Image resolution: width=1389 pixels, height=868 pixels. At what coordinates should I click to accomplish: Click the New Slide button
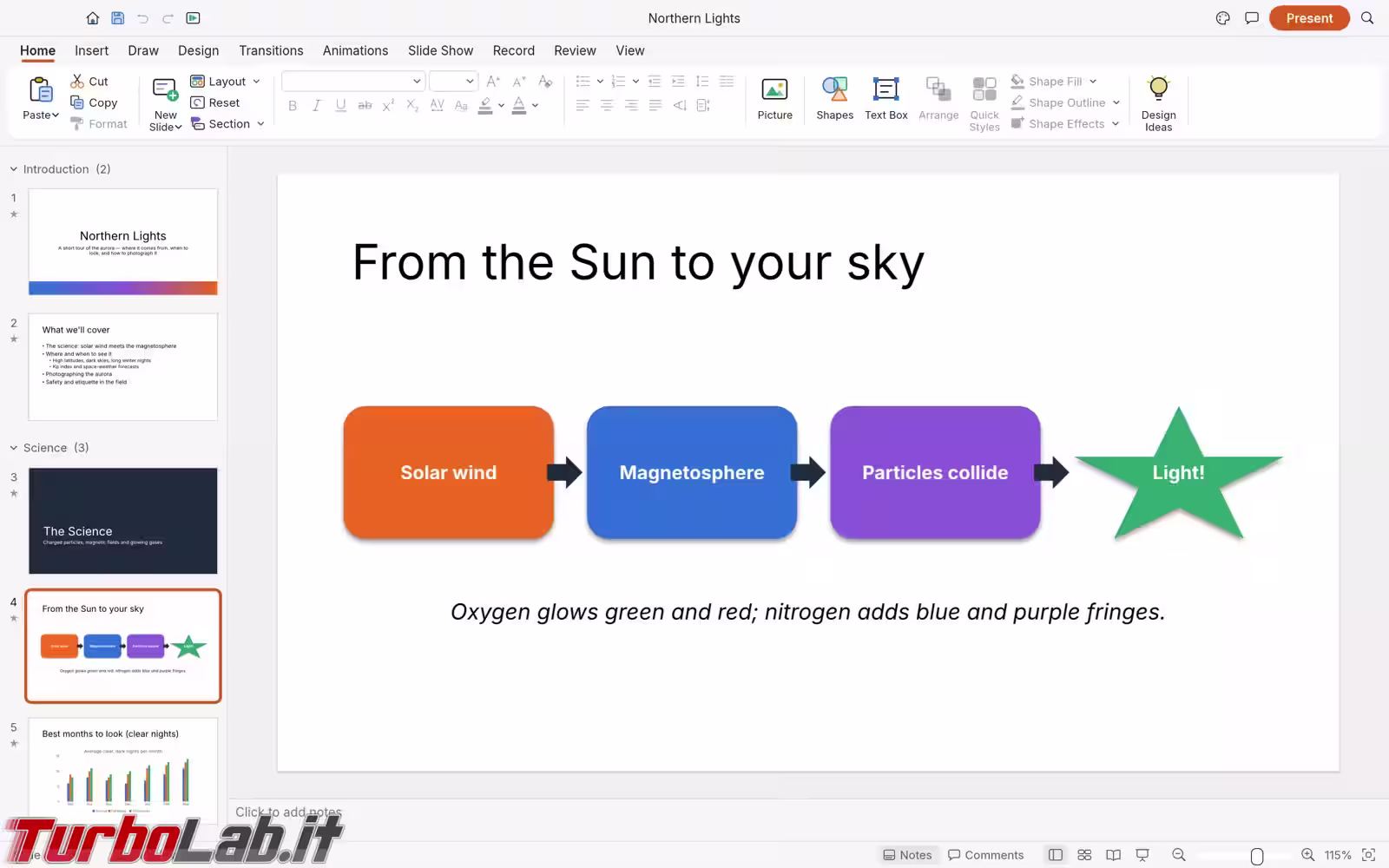tap(165, 102)
